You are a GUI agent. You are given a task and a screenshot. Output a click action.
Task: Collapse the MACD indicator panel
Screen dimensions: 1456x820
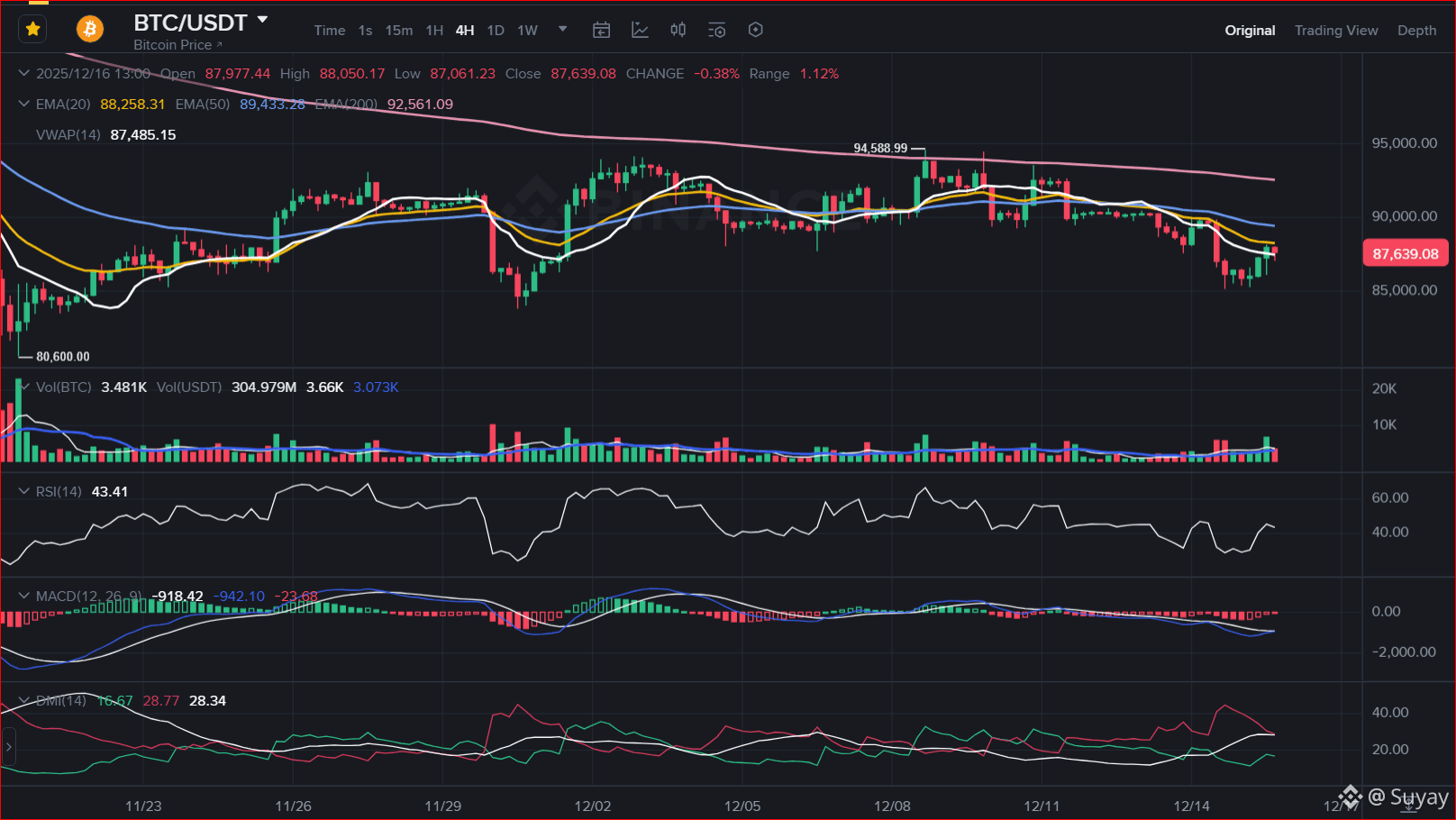point(24,596)
